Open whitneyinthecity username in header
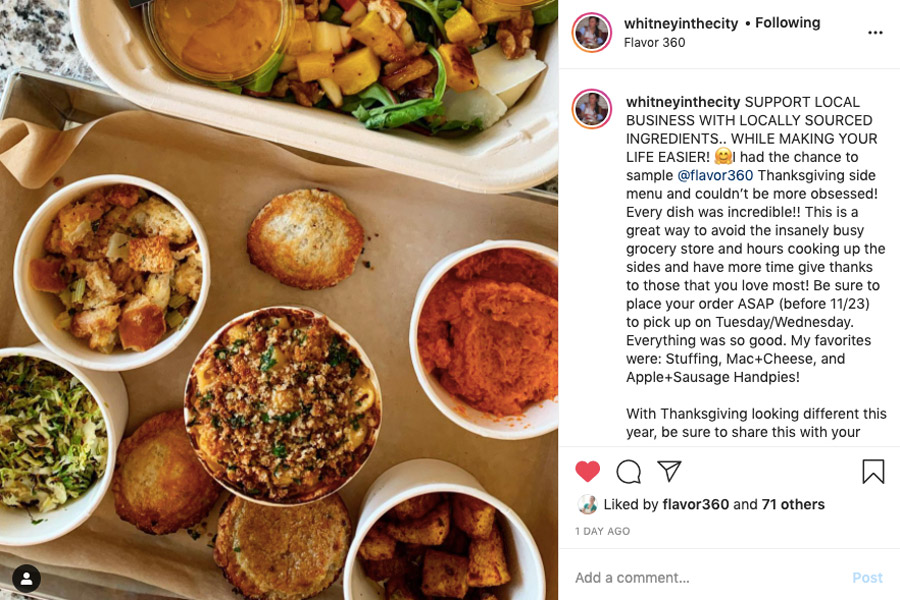900x600 pixels. pyautogui.click(x=681, y=24)
